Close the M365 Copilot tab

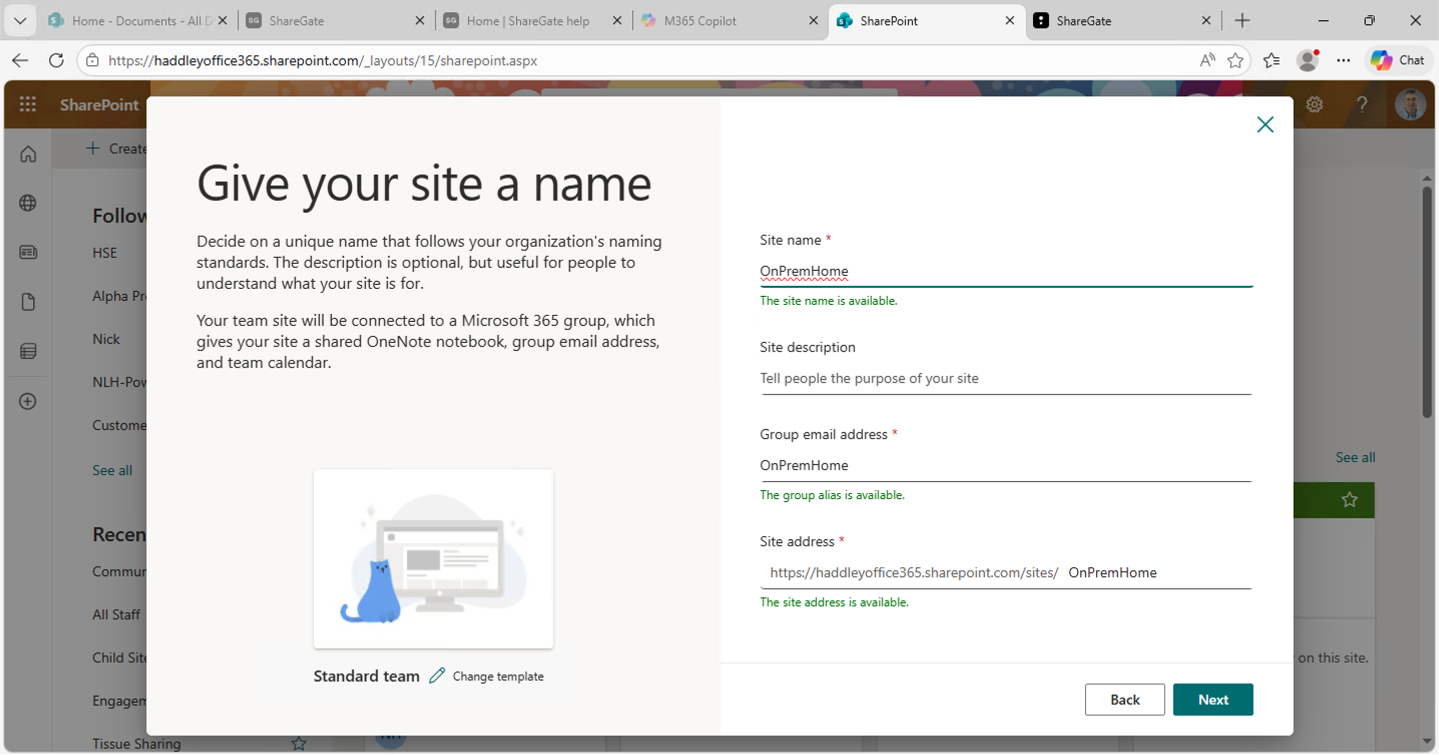[x=813, y=20]
